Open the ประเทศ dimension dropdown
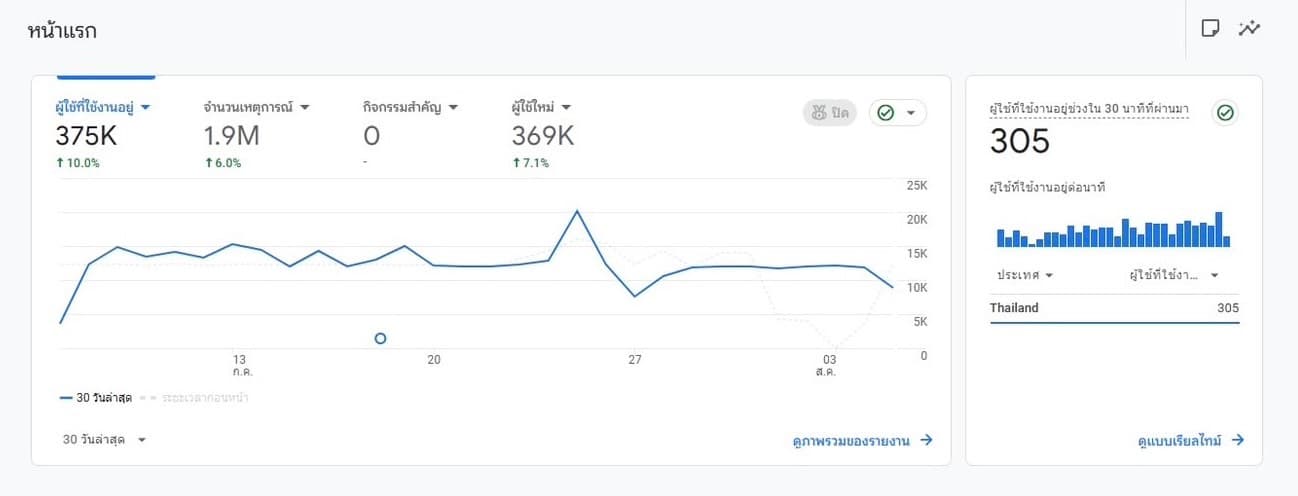This screenshot has width=1298, height=496. pos(1025,275)
